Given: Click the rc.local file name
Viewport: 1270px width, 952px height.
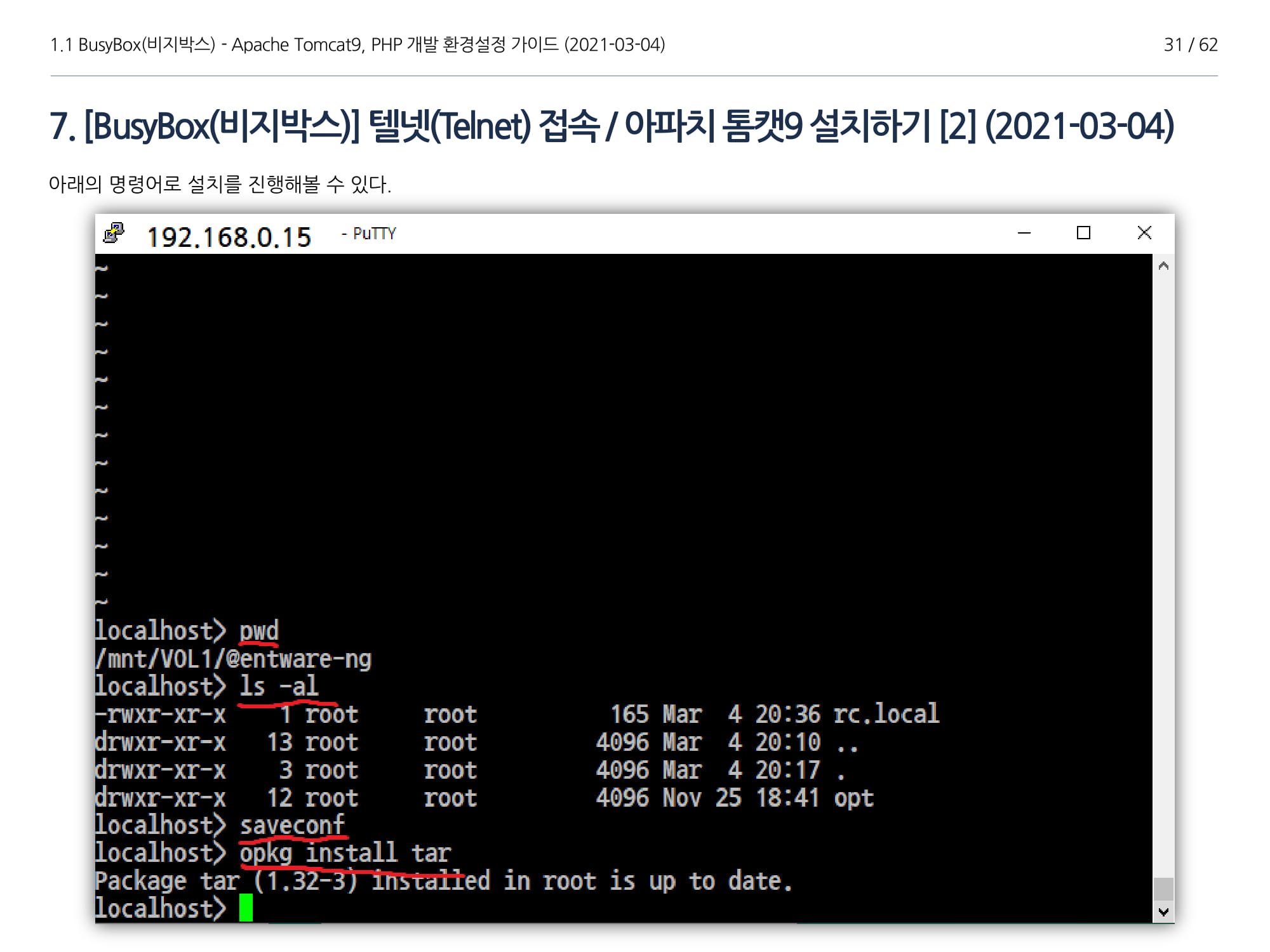Looking at the screenshot, I should 886,715.
